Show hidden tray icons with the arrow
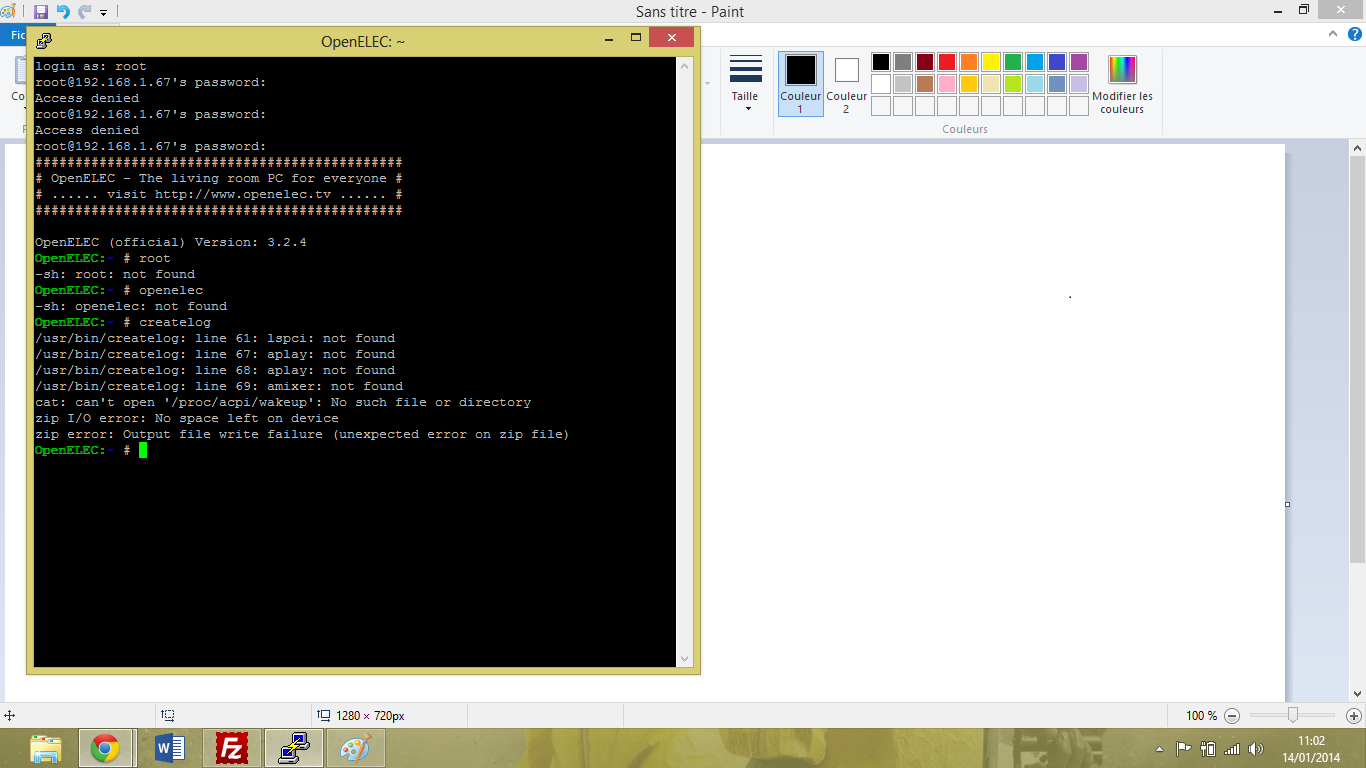This screenshot has width=1366, height=768. click(x=1159, y=749)
